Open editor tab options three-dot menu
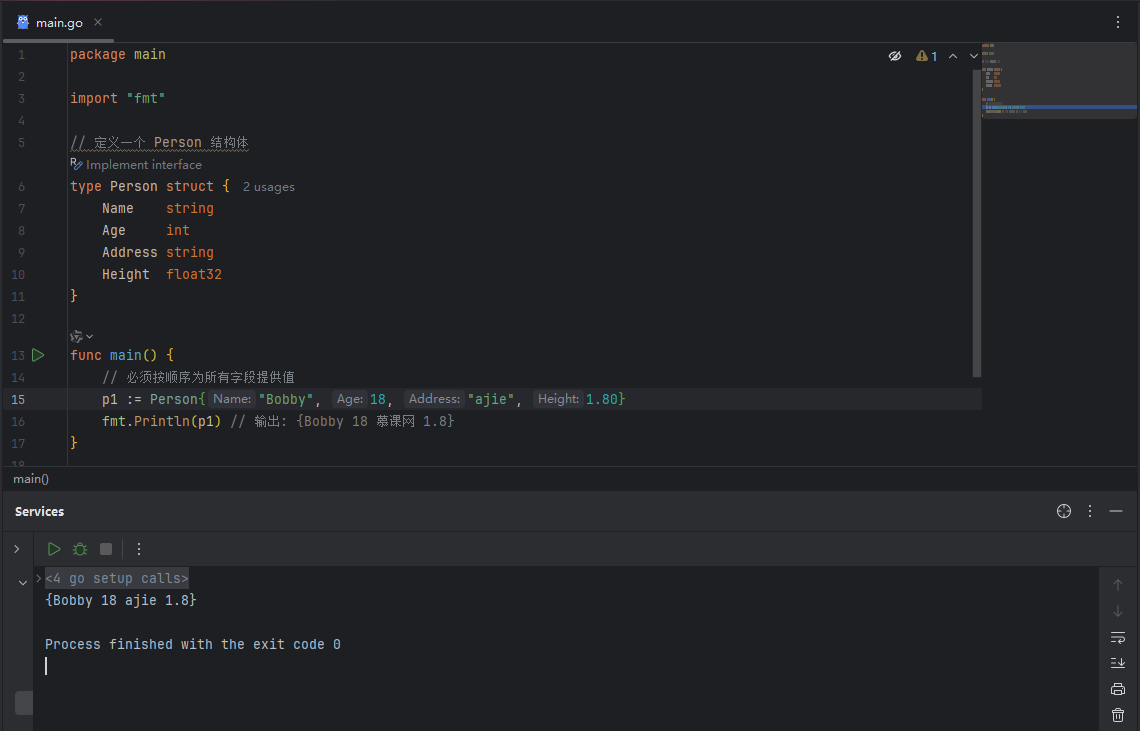 click(1117, 23)
